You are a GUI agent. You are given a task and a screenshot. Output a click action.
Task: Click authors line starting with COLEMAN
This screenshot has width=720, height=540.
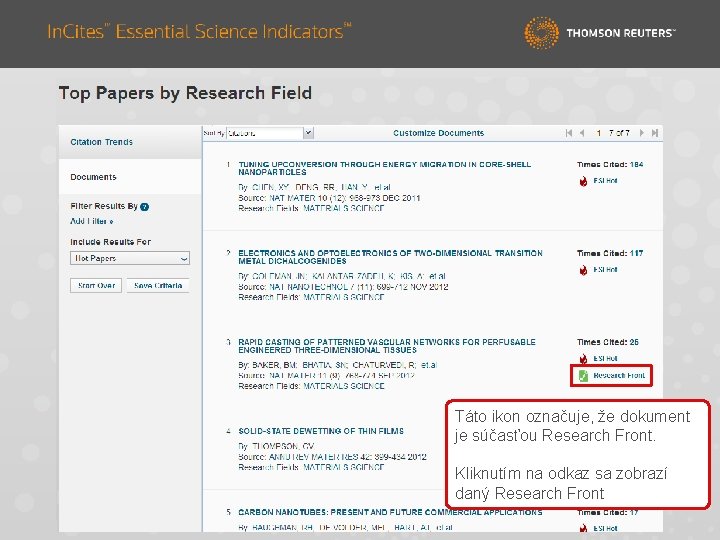(342, 276)
